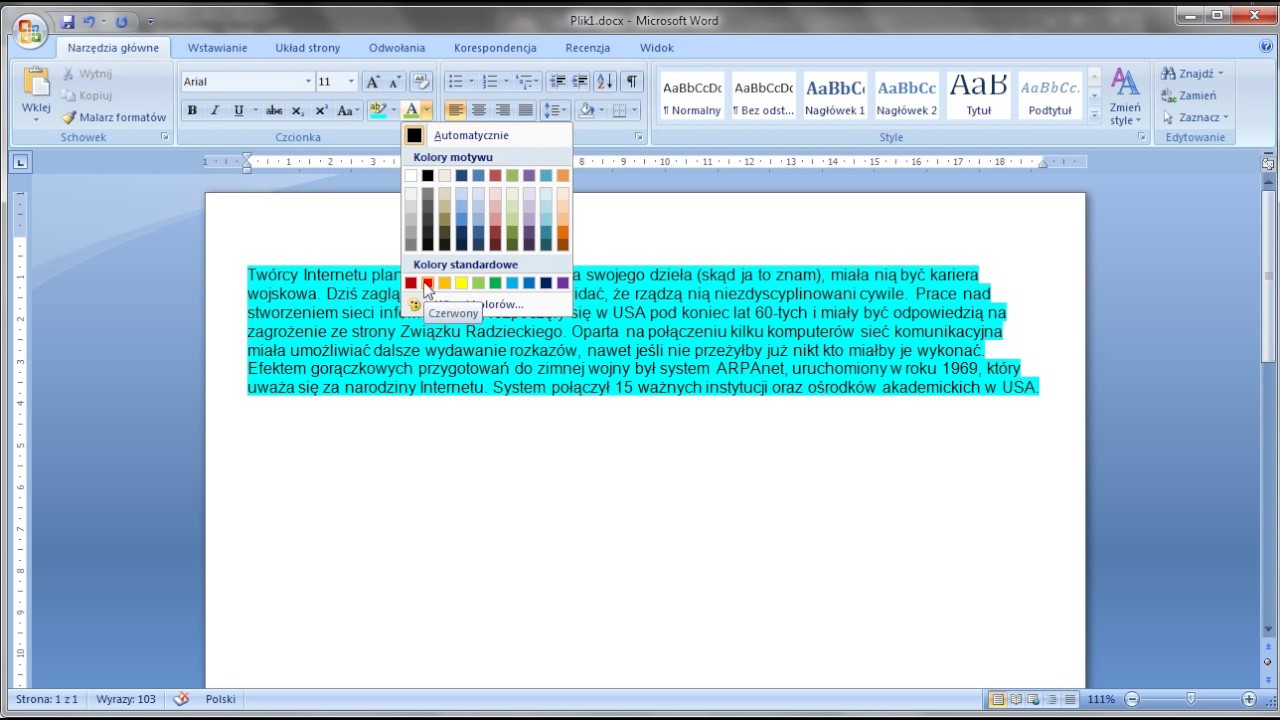The height and width of the screenshot is (720, 1280).
Task: Open the Korespondencja tab
Action: pyautogui.click(x=495, y=47)
